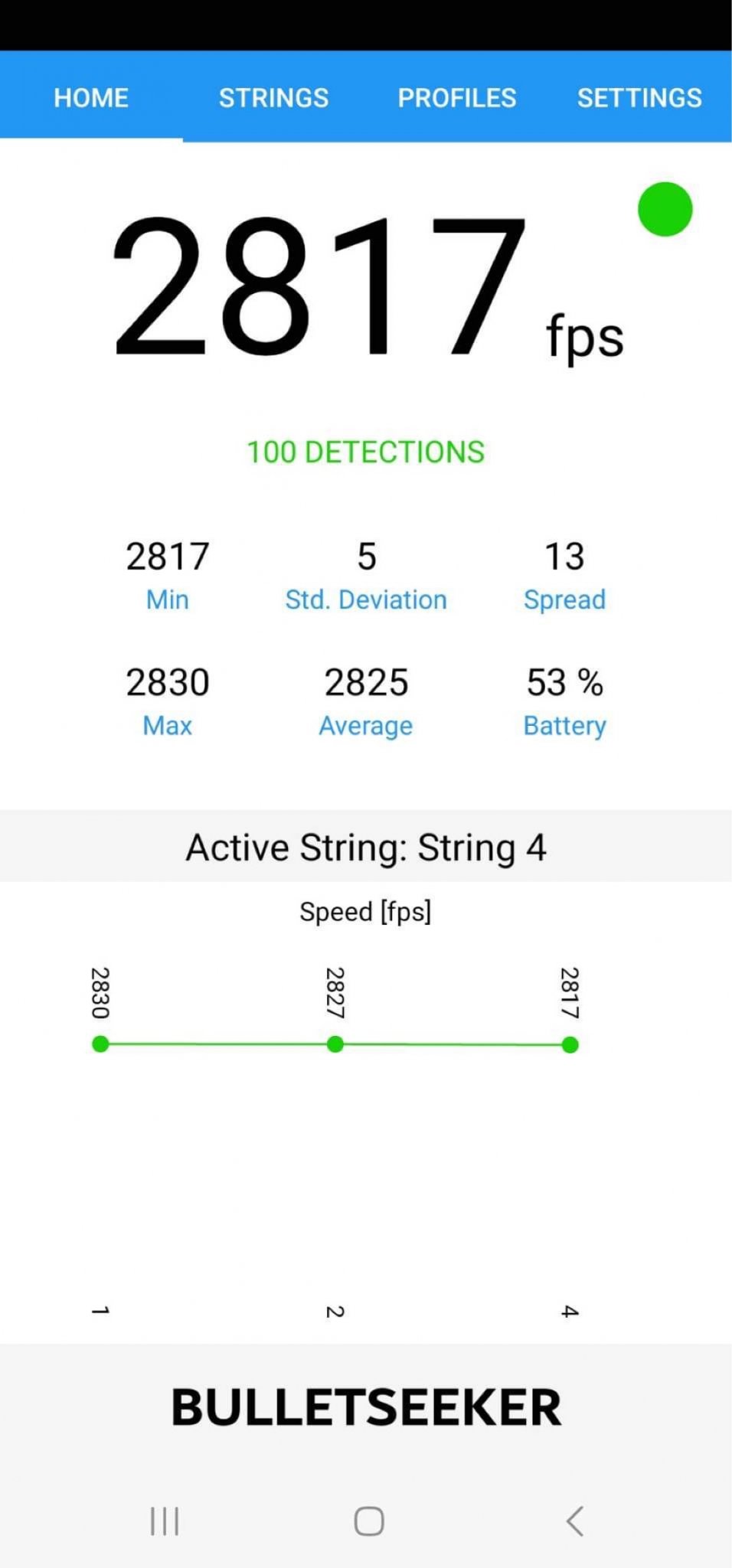Select the first graph point labeled 2830
The height and width of the screenshot is (1568, 732).
pos(100,1044)
